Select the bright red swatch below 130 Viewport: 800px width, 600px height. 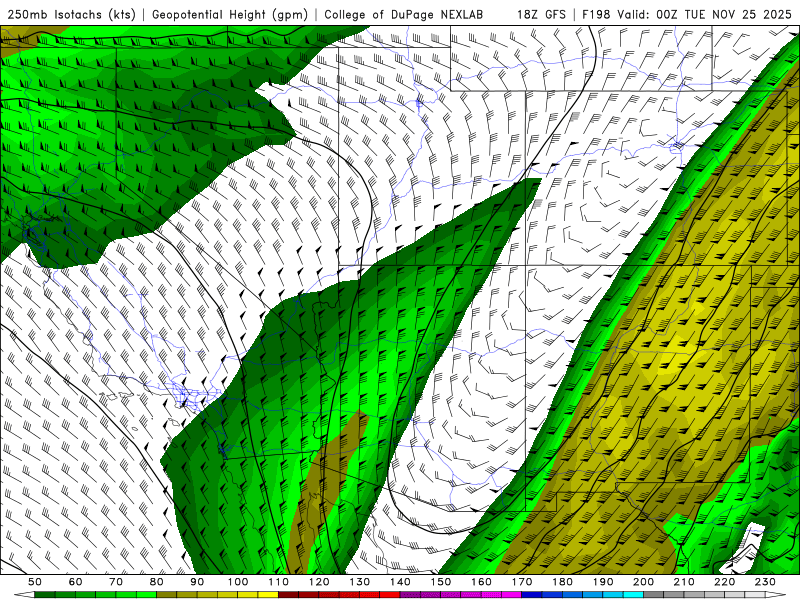pyautogui.click(x=369, y=594)
